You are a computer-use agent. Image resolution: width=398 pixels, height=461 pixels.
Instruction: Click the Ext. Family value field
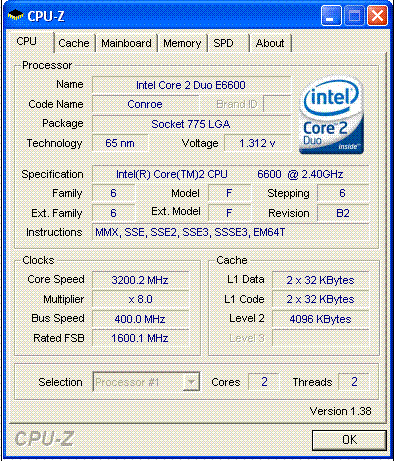click(x=114, y=213)
